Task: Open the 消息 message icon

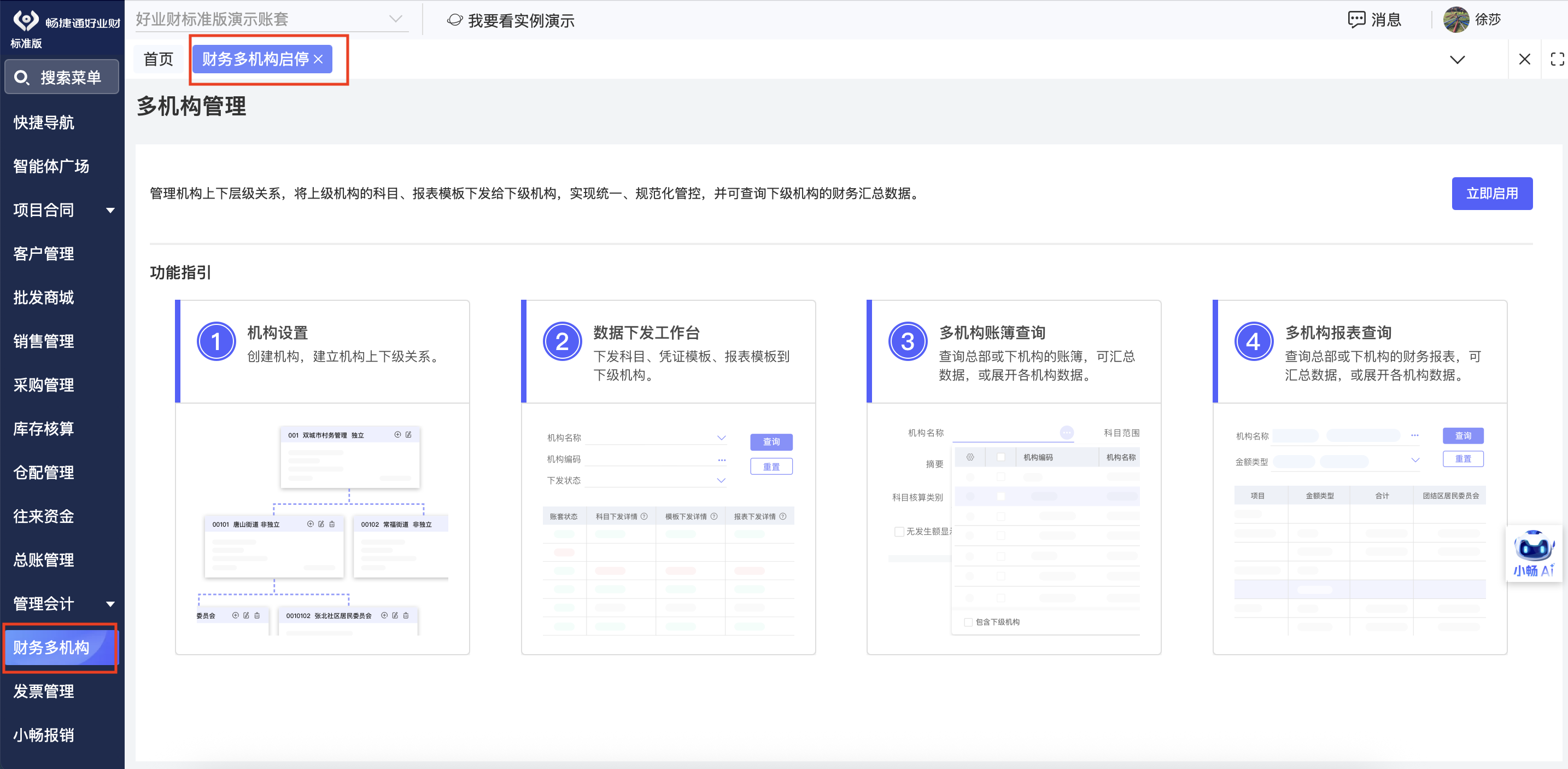Action: coord(1356,20)
